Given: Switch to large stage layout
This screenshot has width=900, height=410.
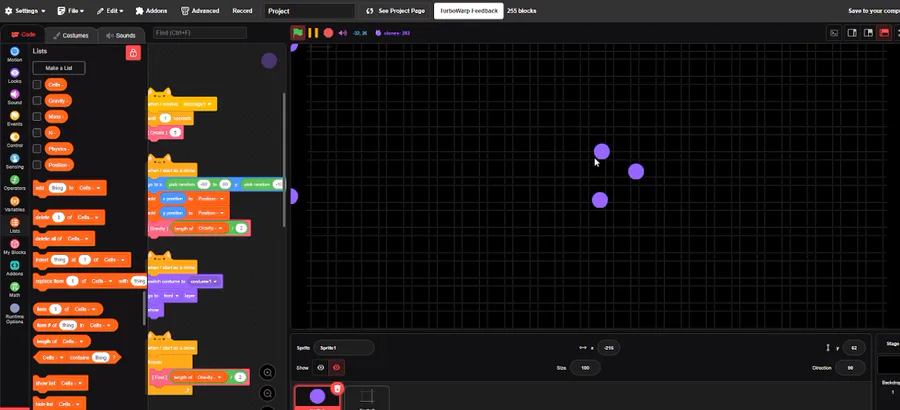Looking at the screenshot, I should click(868, 33).
